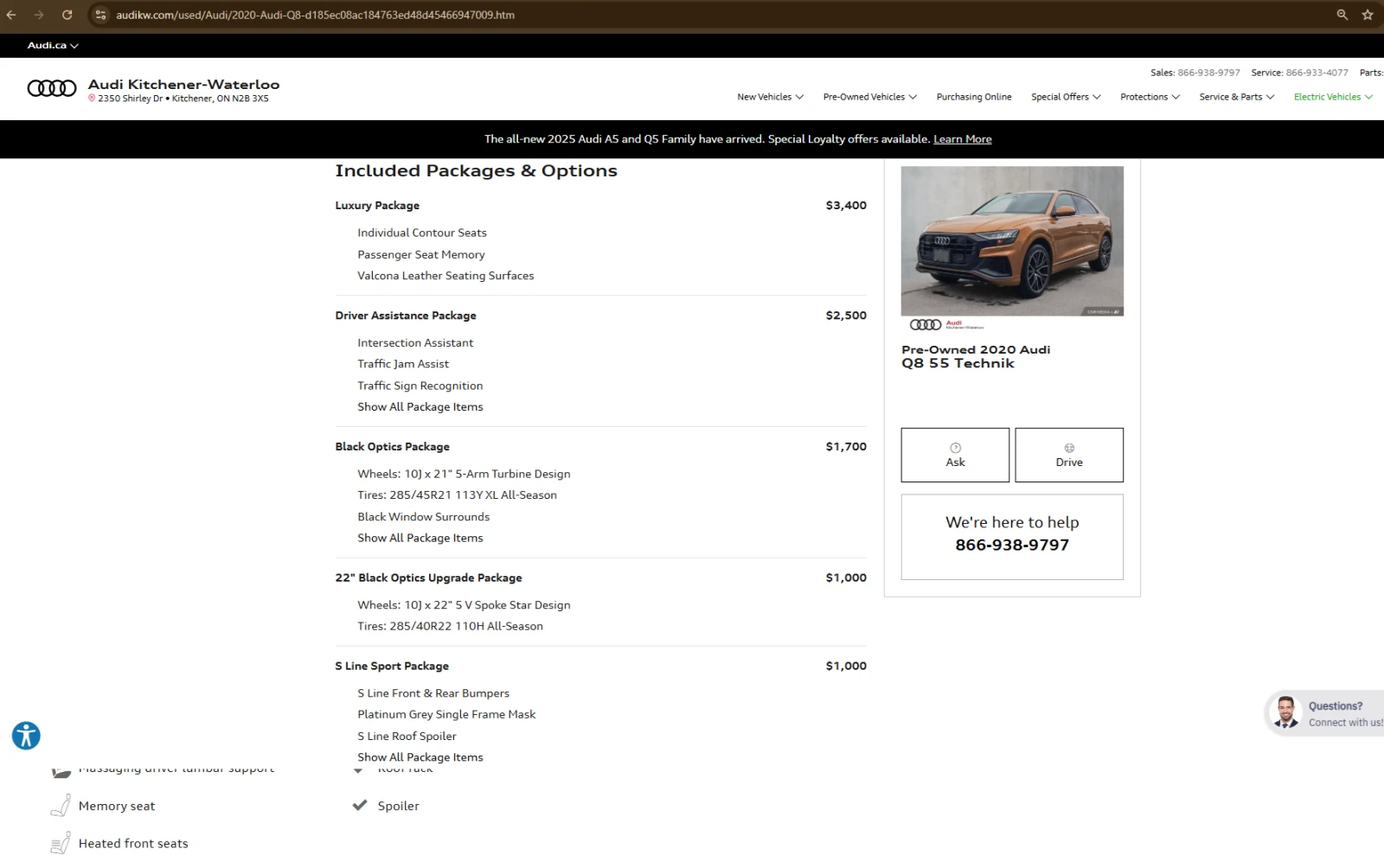Expand the Protections menu
The image size is (1384, 868).
pos(1150,97)
